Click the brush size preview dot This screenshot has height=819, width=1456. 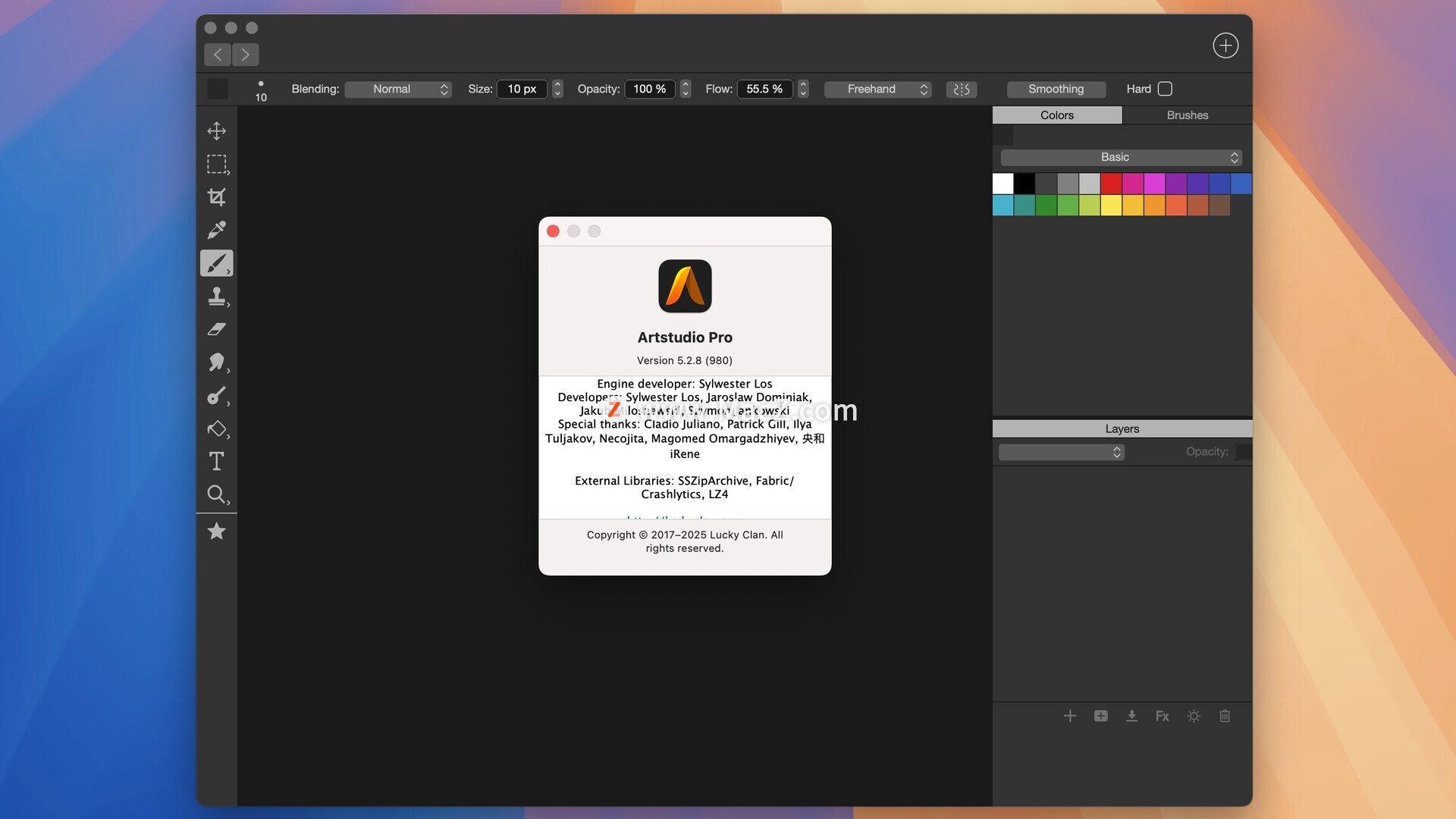261,83
